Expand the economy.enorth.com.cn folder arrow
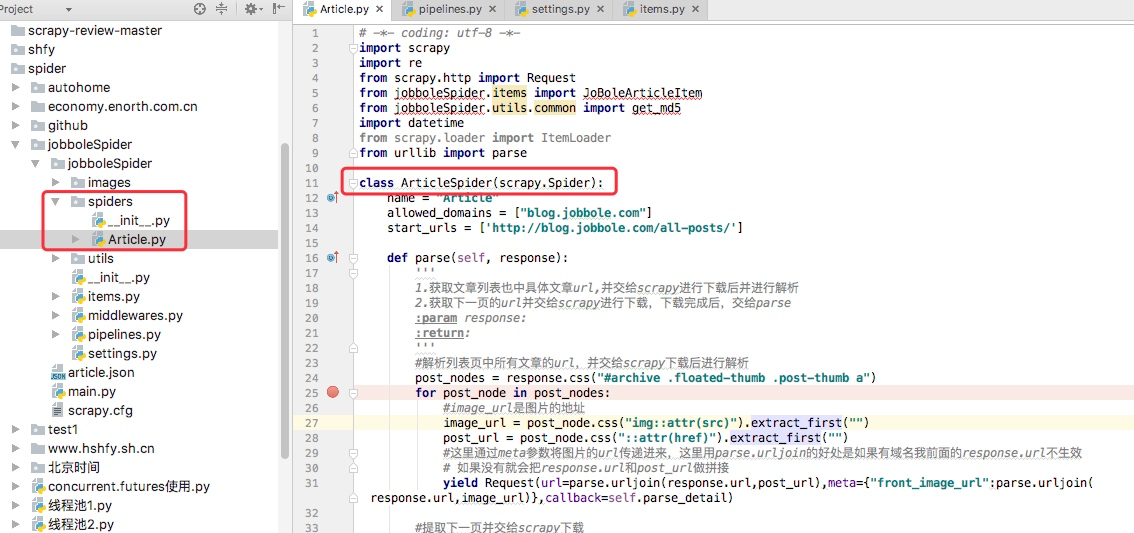The height and width of the screenshot is (533, 1134). (15, 106)
